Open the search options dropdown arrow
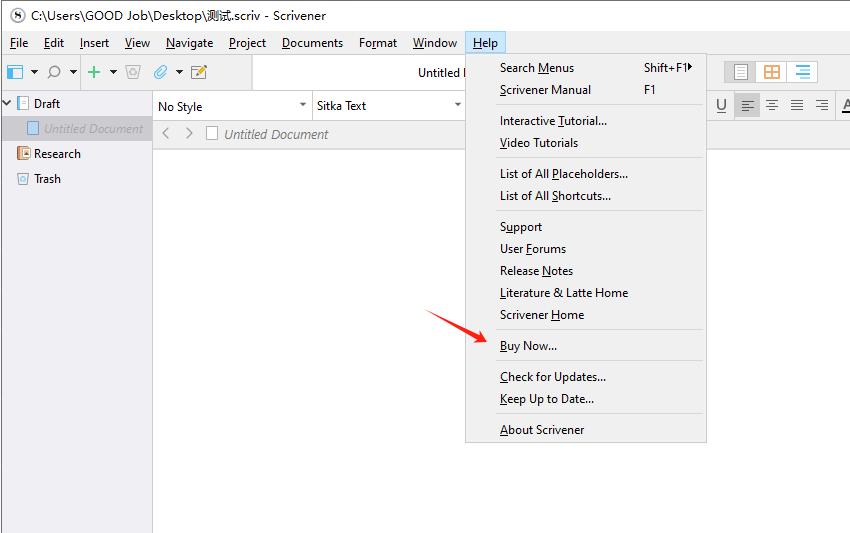The image size is (850, 533). coord(73,72)
